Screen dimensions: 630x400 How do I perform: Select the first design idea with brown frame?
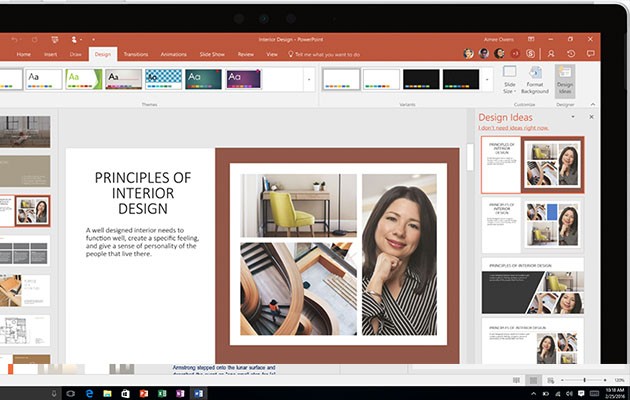click(533, 165)
